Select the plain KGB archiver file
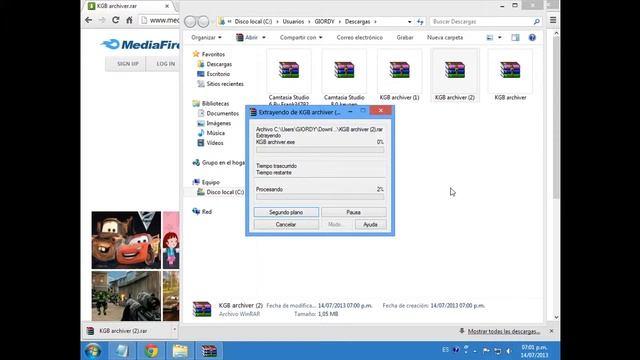This screenshot has height=360, width=640. click(x=510, y=76)
